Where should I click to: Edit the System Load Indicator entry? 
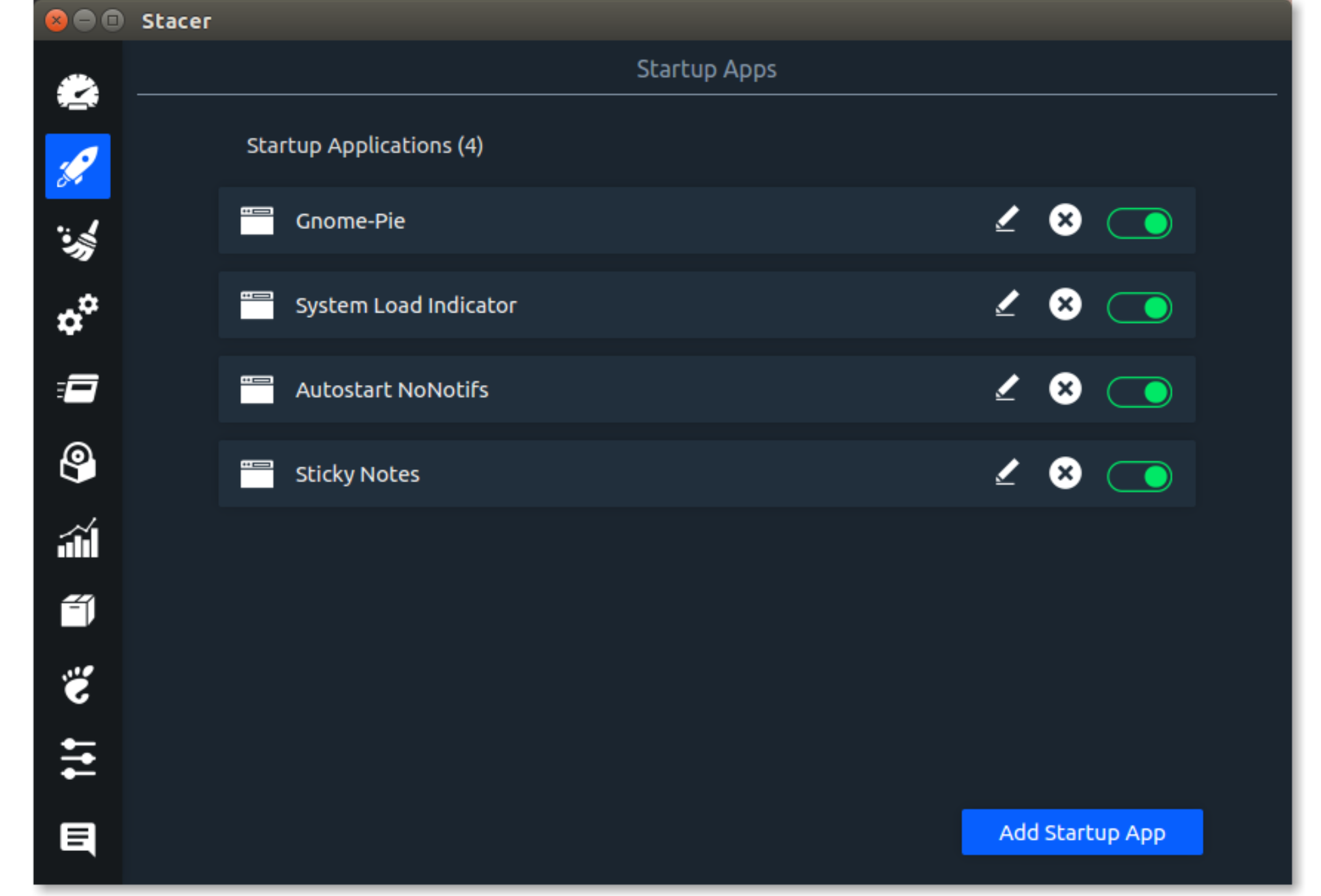pos(1006,303)
